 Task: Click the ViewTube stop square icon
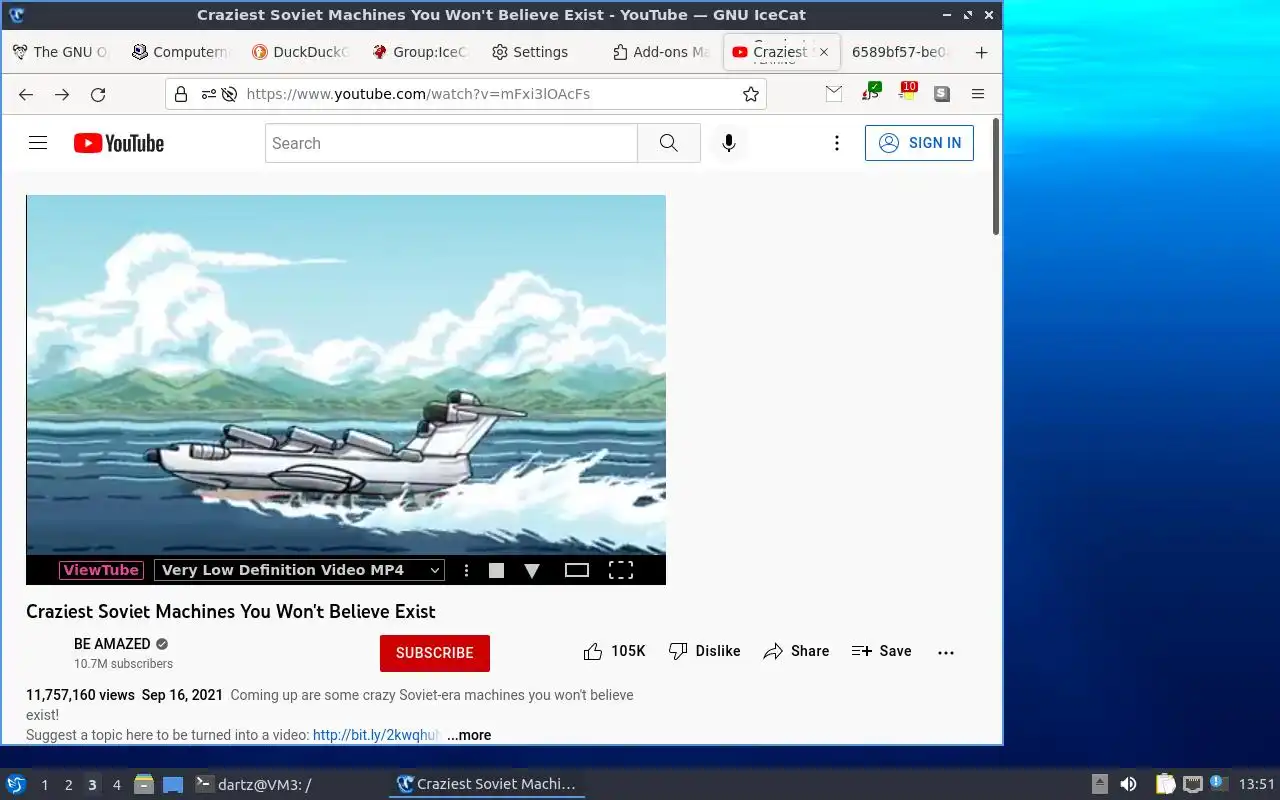tap(496, 570)
